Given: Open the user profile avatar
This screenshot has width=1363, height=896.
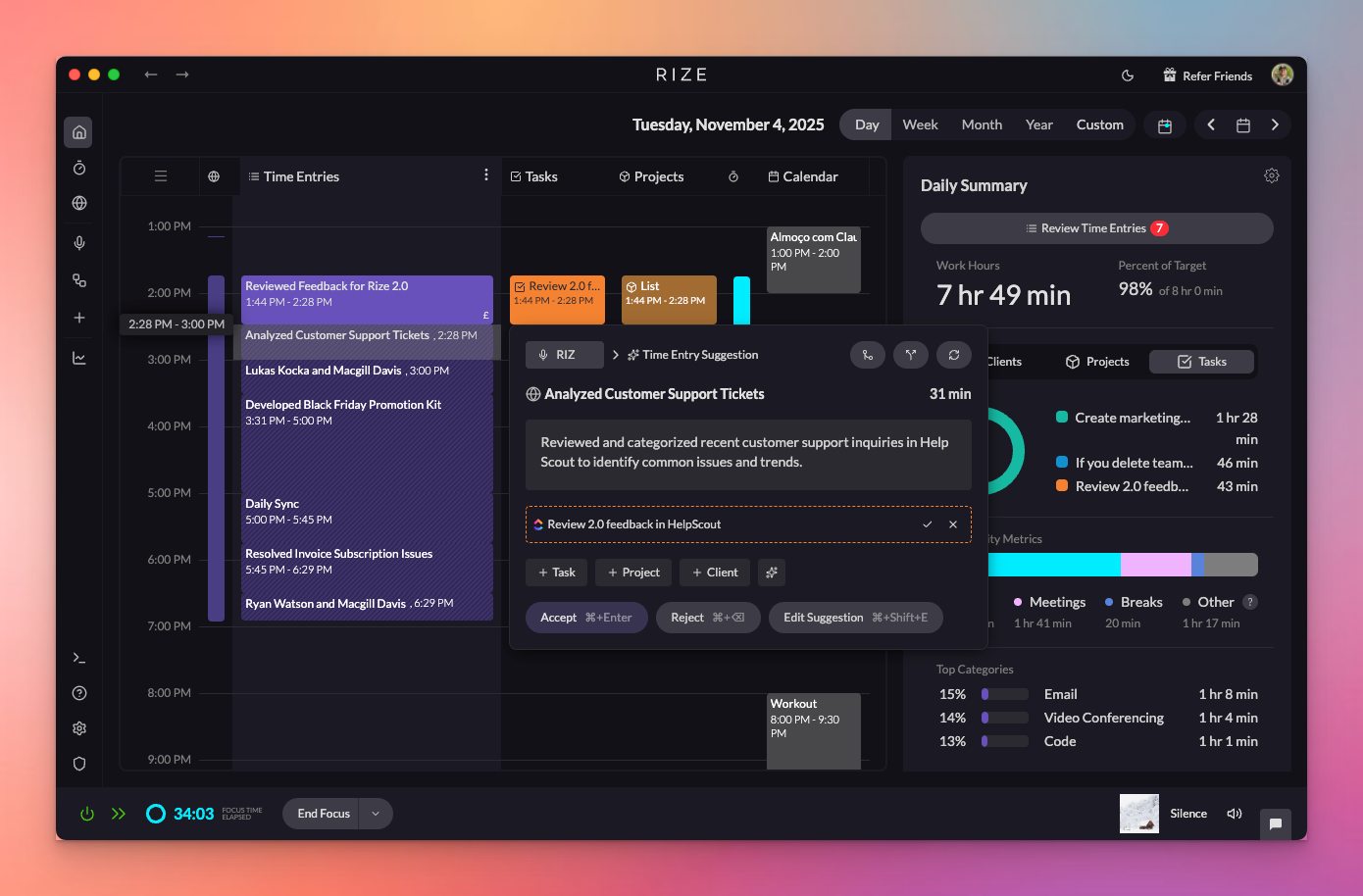Looking at the screenshot, I should [x=1282, y=75].
